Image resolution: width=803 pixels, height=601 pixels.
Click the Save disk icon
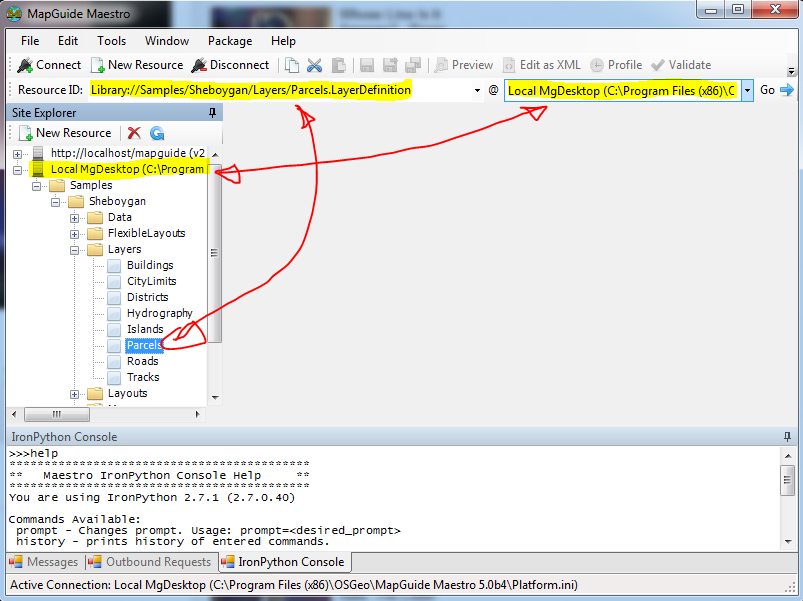click(x=367, y=65)
